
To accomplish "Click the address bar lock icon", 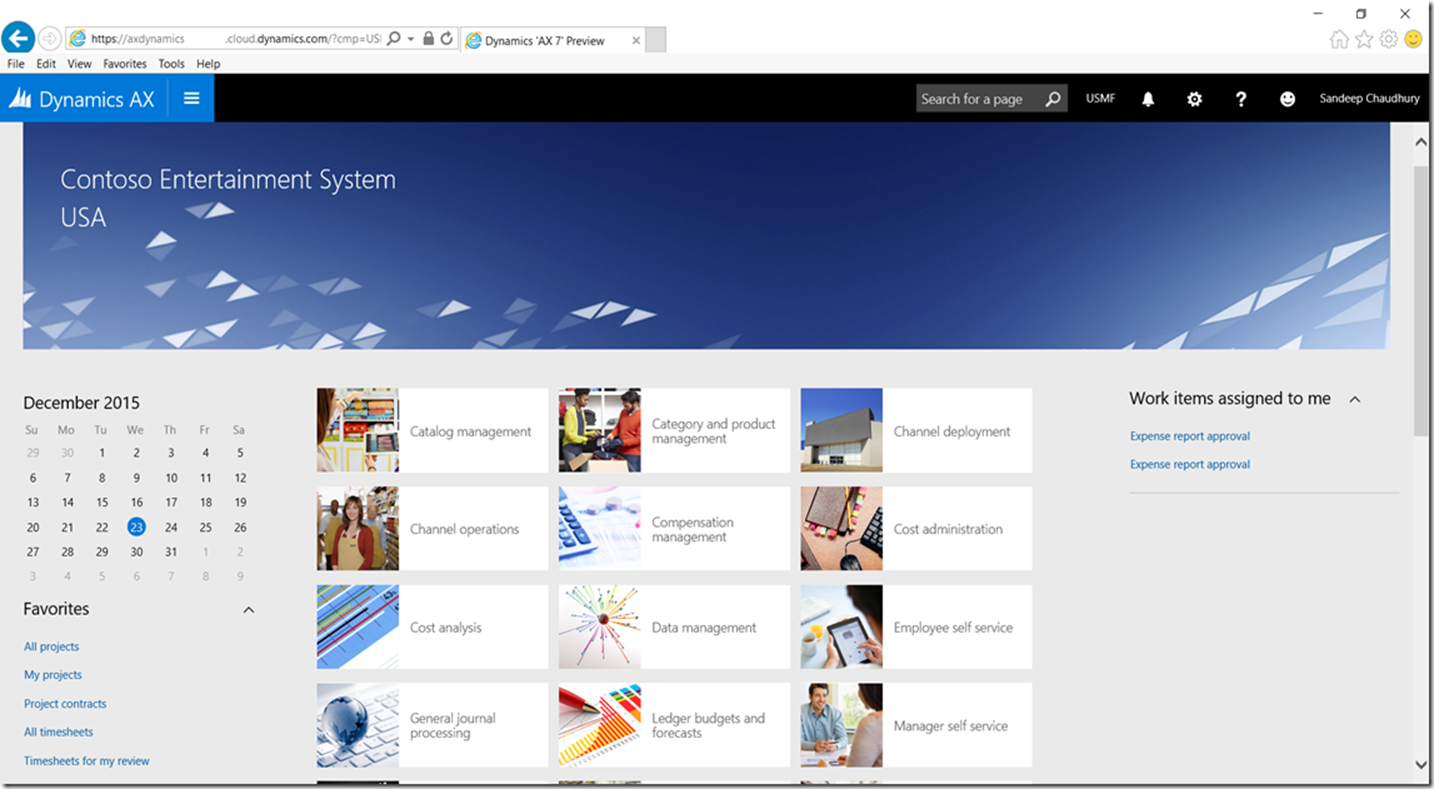I will click(428, 39).
